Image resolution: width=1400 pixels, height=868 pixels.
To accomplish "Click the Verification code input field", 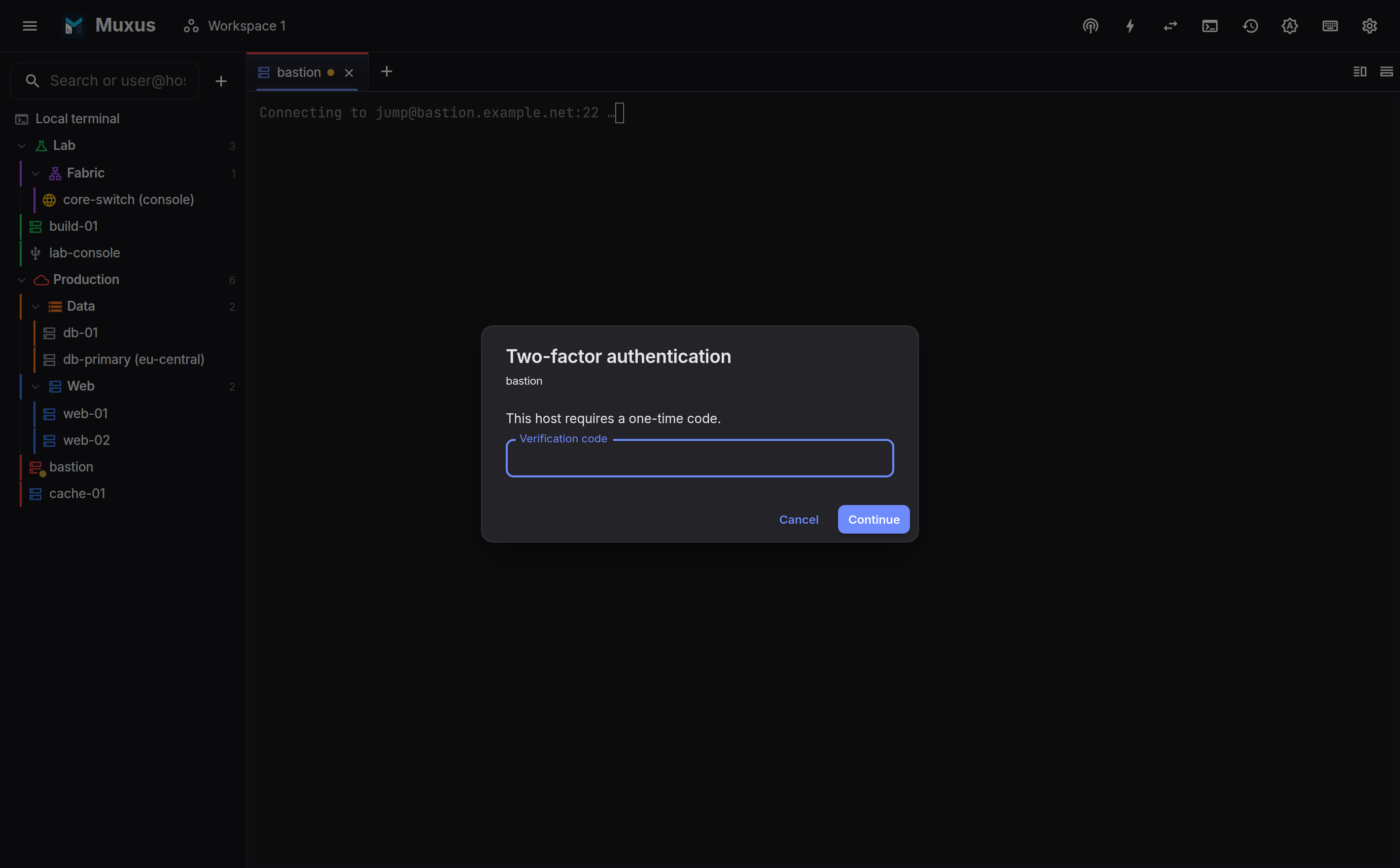I will [700, 458].
